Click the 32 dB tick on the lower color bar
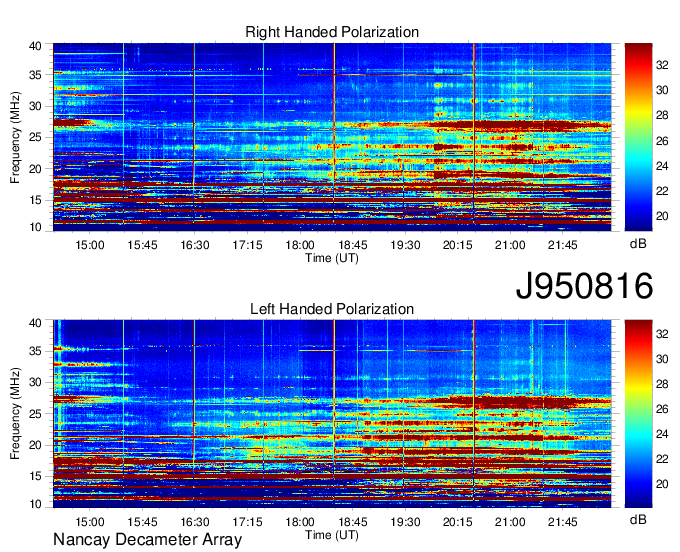 662,334
